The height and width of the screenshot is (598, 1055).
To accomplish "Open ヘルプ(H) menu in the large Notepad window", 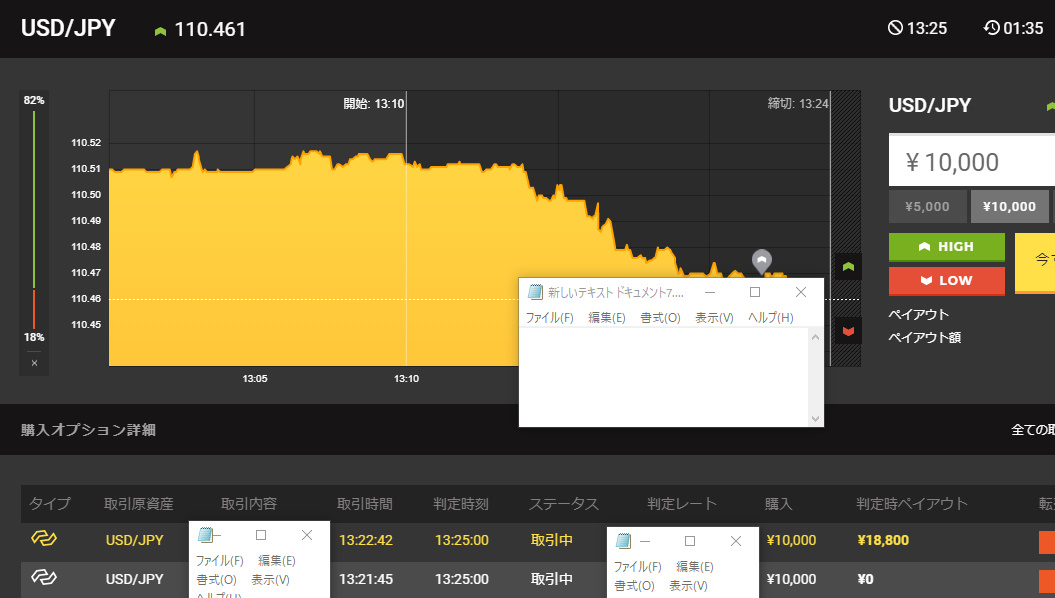I will point(770,317).
